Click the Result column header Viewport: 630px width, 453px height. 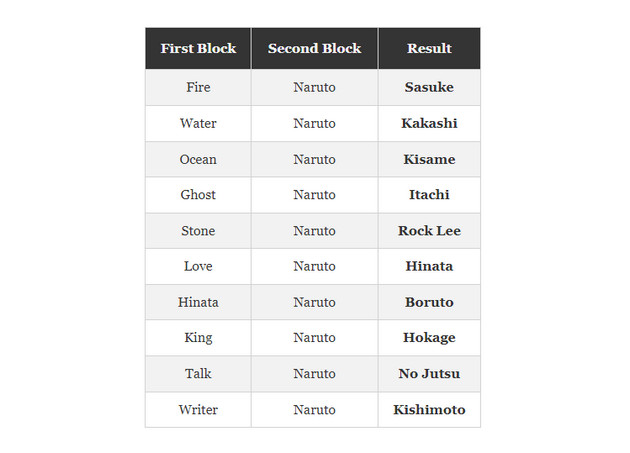tap(429, 48)
